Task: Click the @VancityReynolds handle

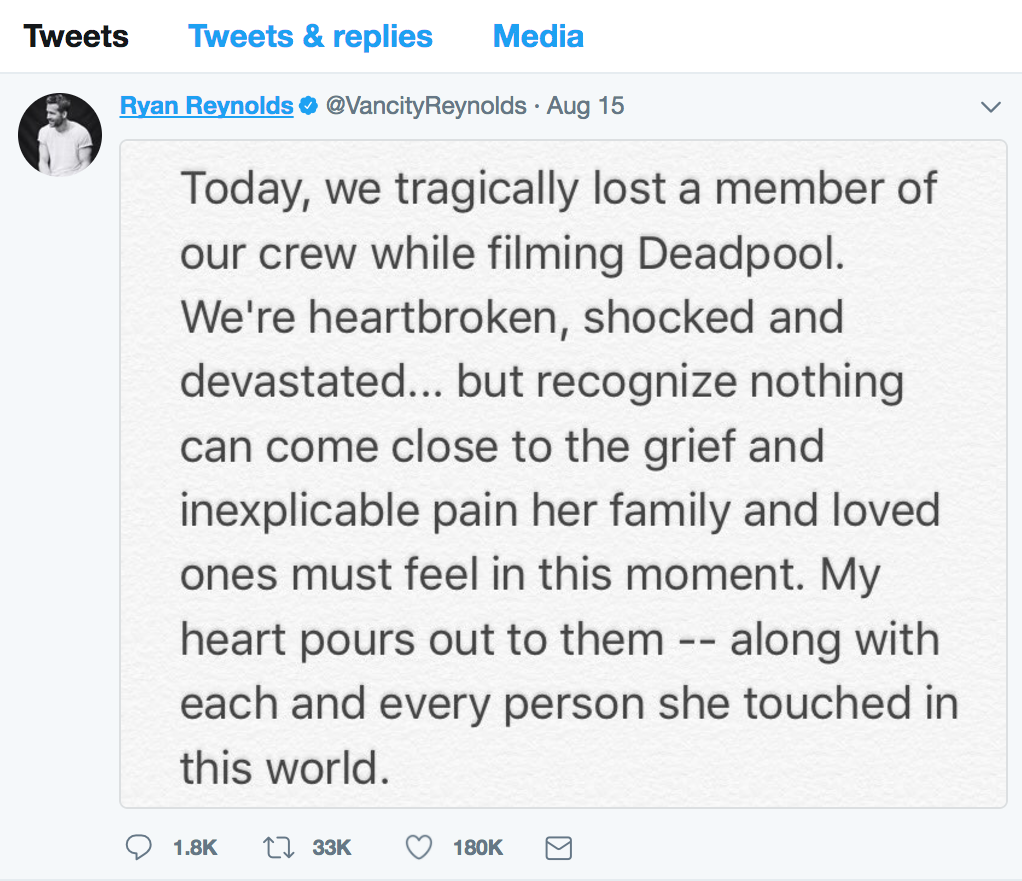Action: pyautogui.click(x=426, y=106)
